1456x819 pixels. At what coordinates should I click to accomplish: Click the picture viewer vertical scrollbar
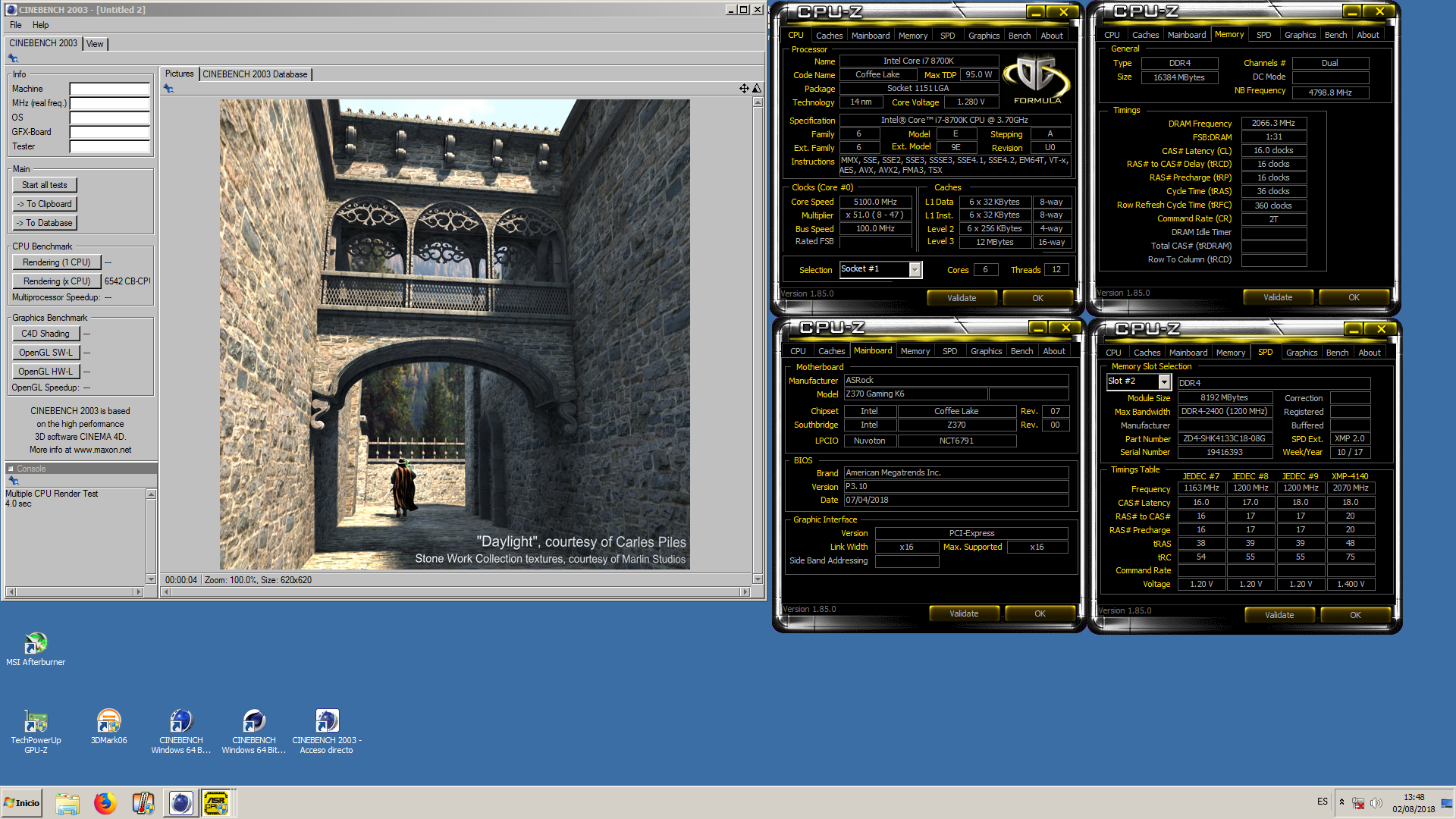758,340
